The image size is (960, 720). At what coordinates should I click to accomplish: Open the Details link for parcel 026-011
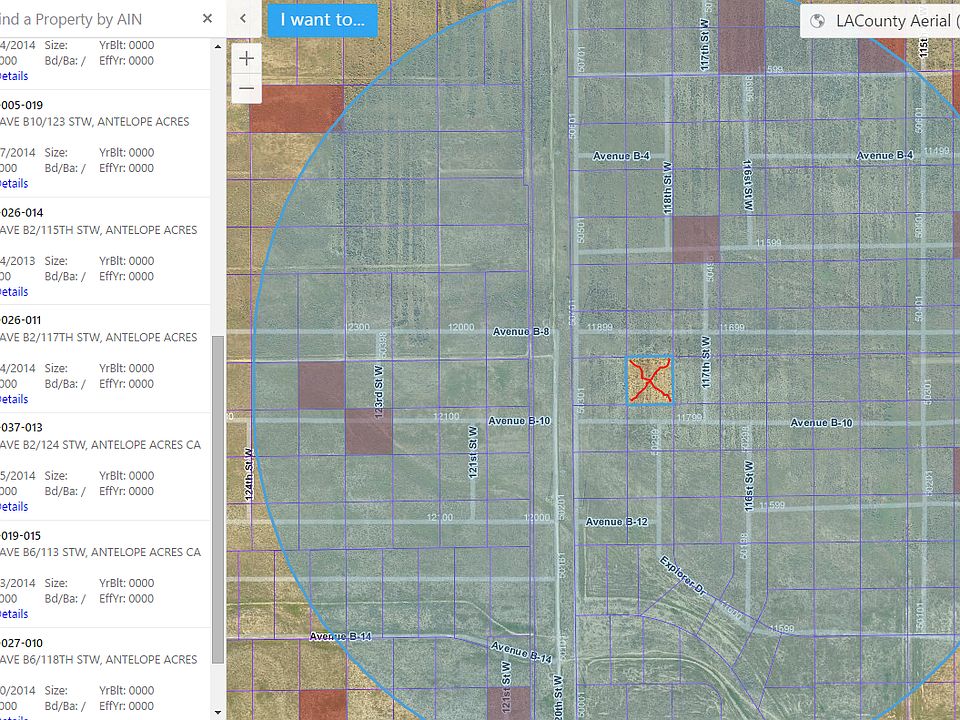coord(13,399)
